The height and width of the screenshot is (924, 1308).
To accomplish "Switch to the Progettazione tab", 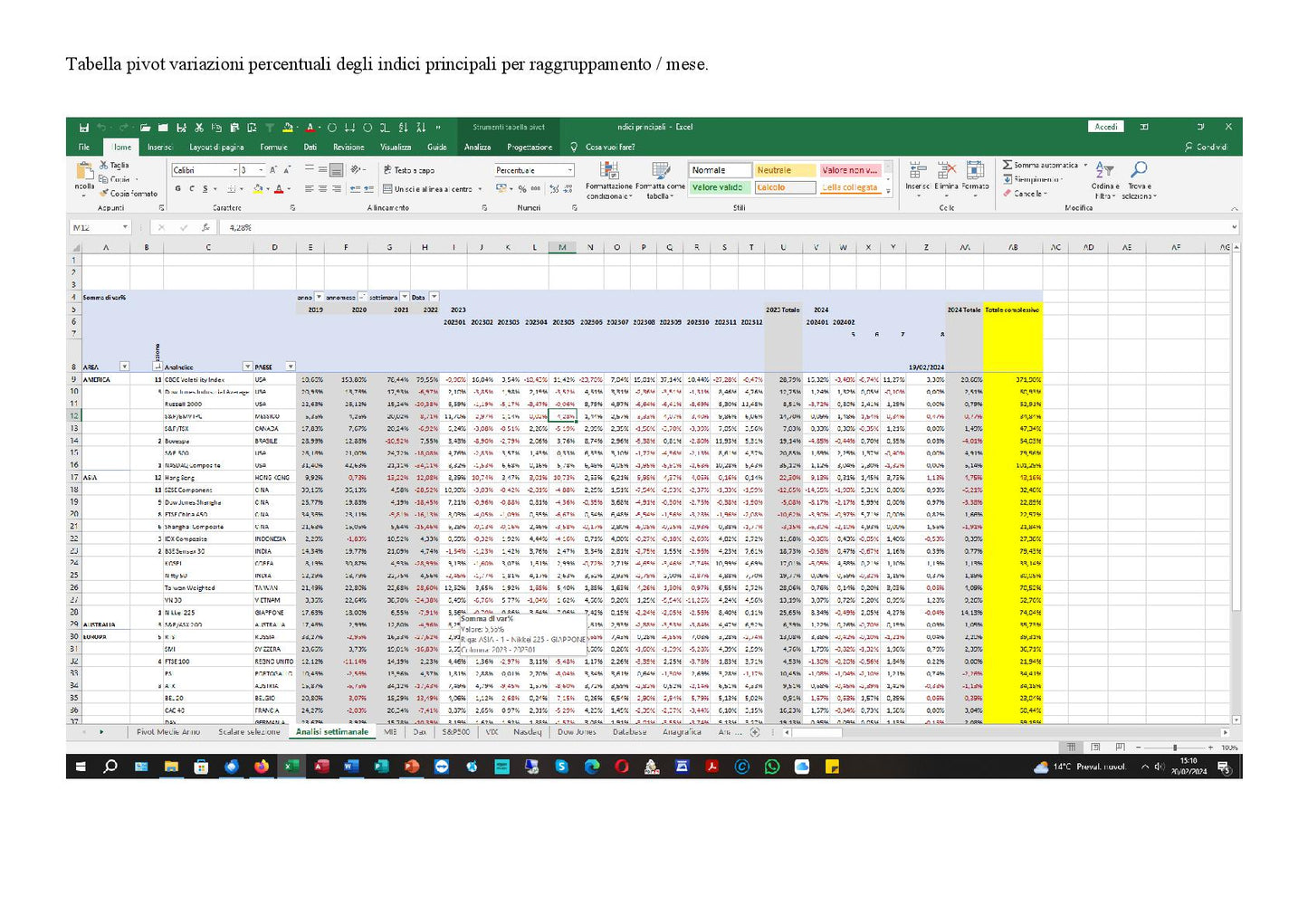I will click(x=530, y=147).
